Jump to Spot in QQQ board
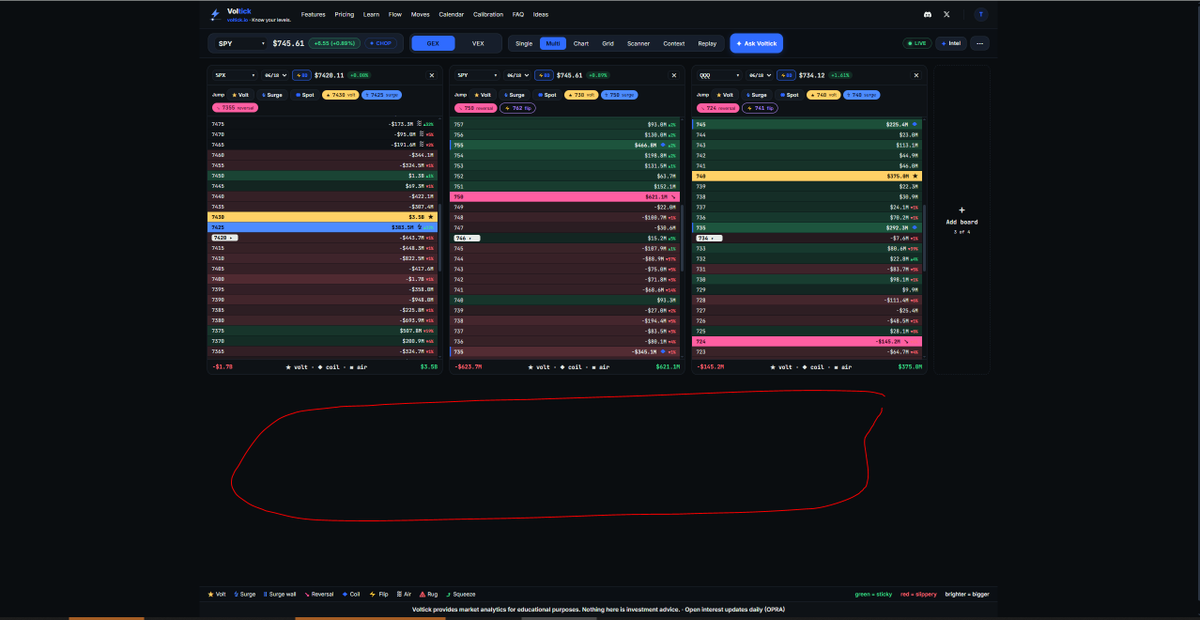1200x620 pixels. point(789,95)
